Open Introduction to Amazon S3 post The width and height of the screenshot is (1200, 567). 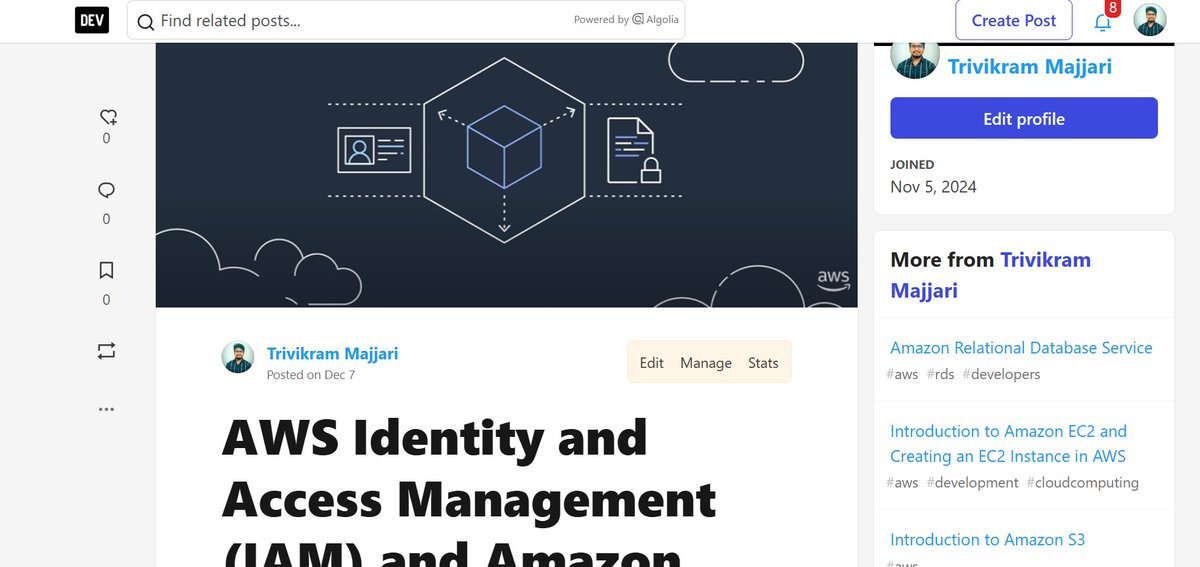point(987,540)
